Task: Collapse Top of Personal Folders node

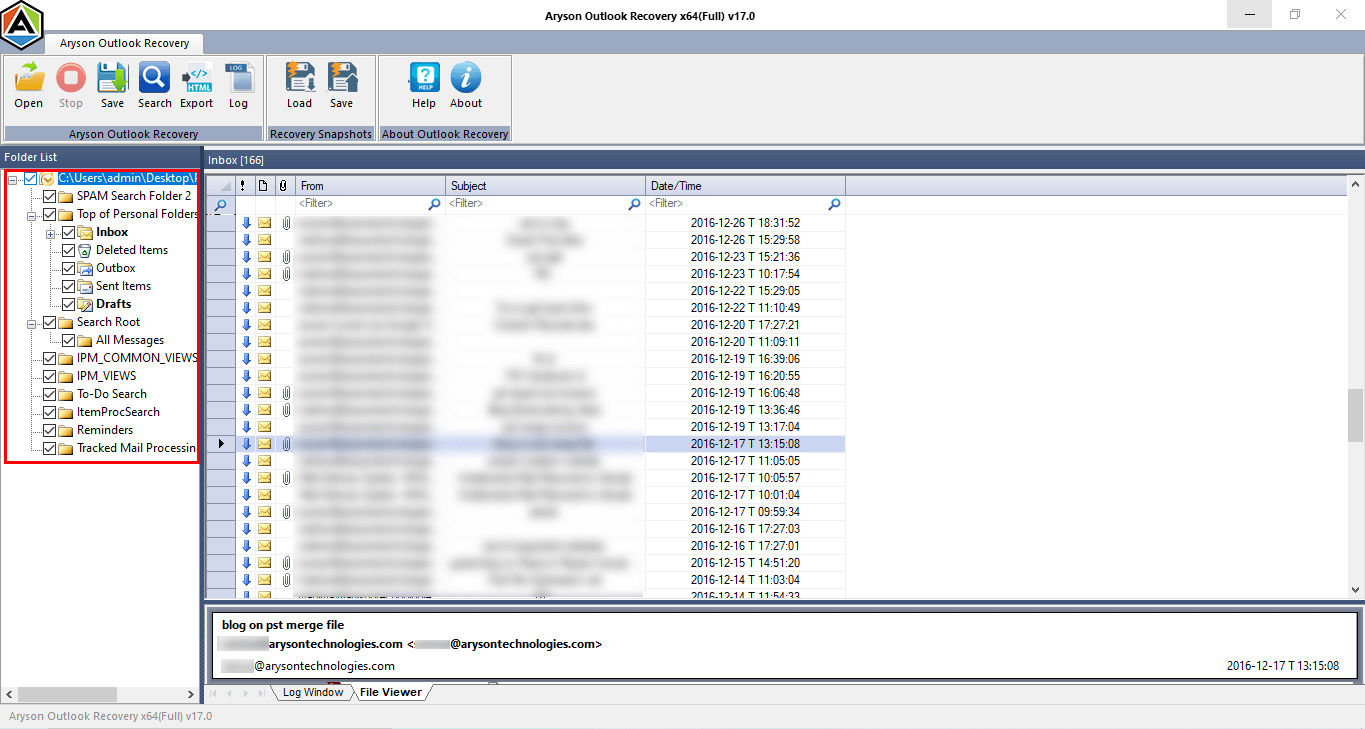Action: [32, 214]
